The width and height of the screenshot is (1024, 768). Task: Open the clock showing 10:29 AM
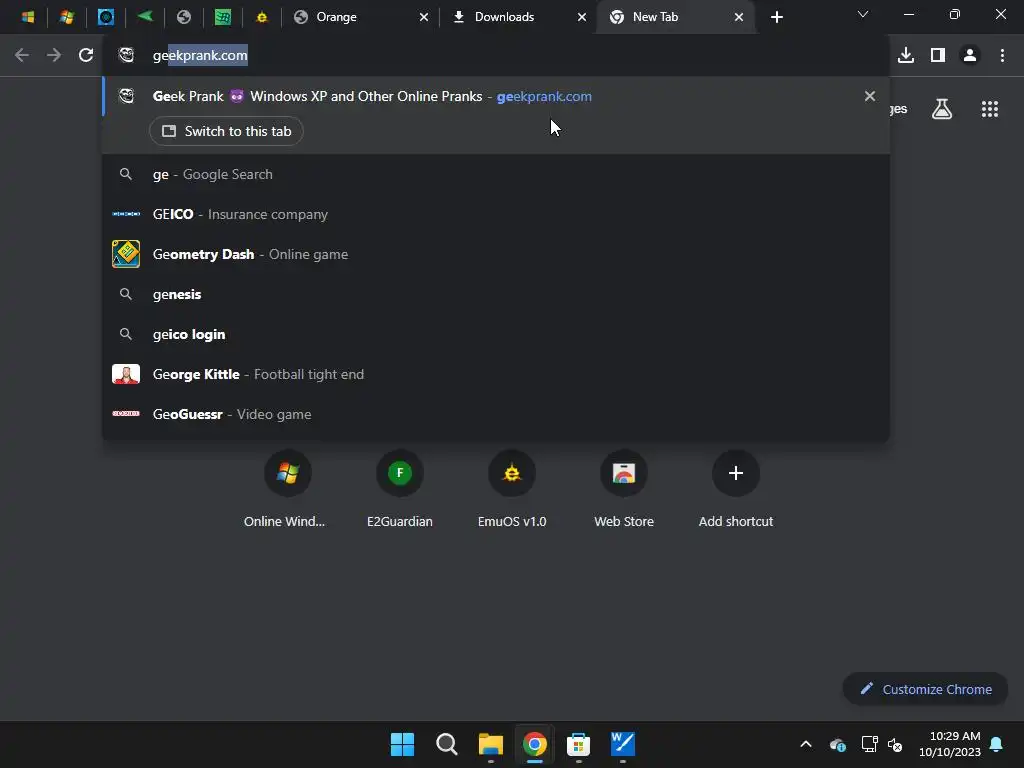tap(950, 744)
